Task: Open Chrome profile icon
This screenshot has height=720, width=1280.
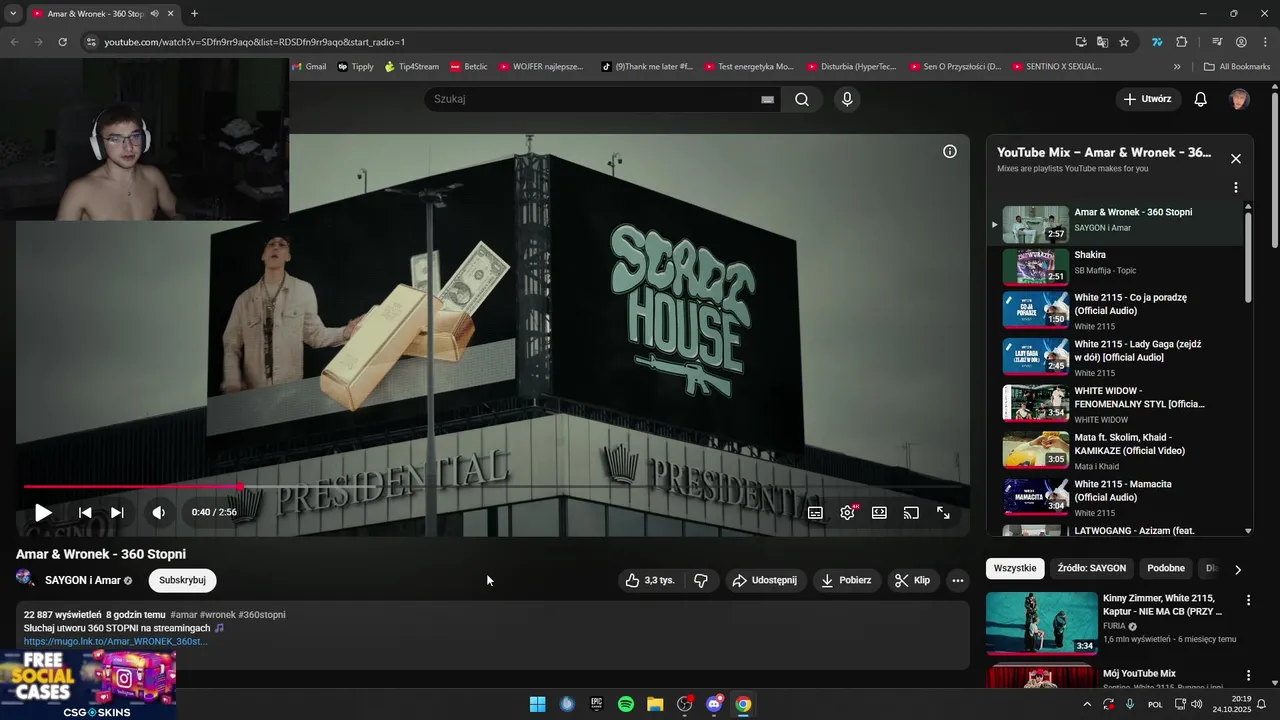Action: click(1241, 42)
